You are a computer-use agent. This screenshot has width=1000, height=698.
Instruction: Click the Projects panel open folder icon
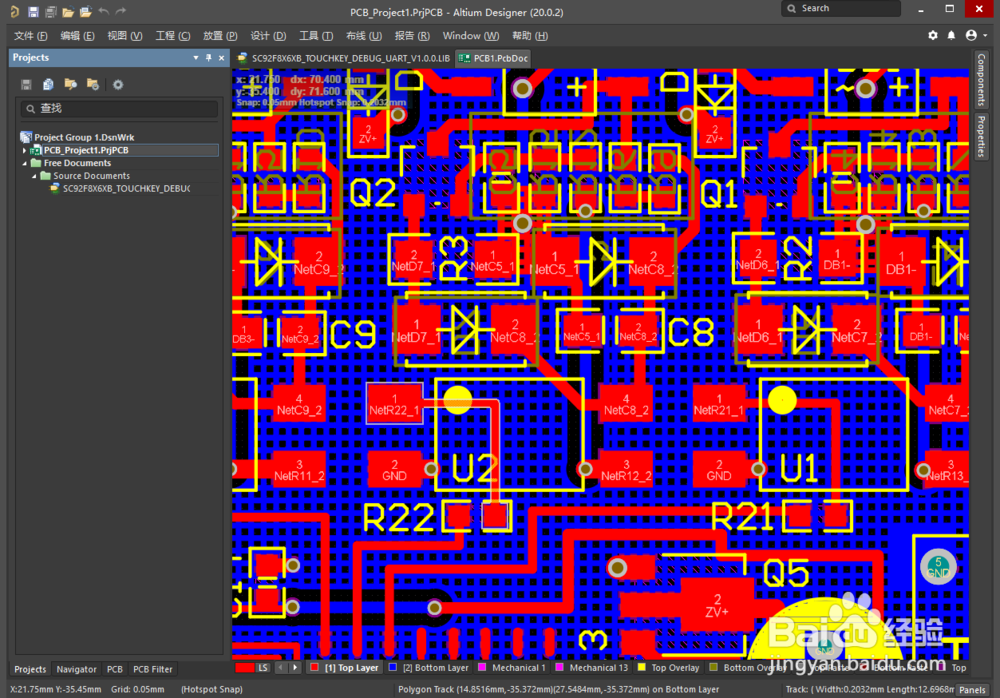coord(70,84)
